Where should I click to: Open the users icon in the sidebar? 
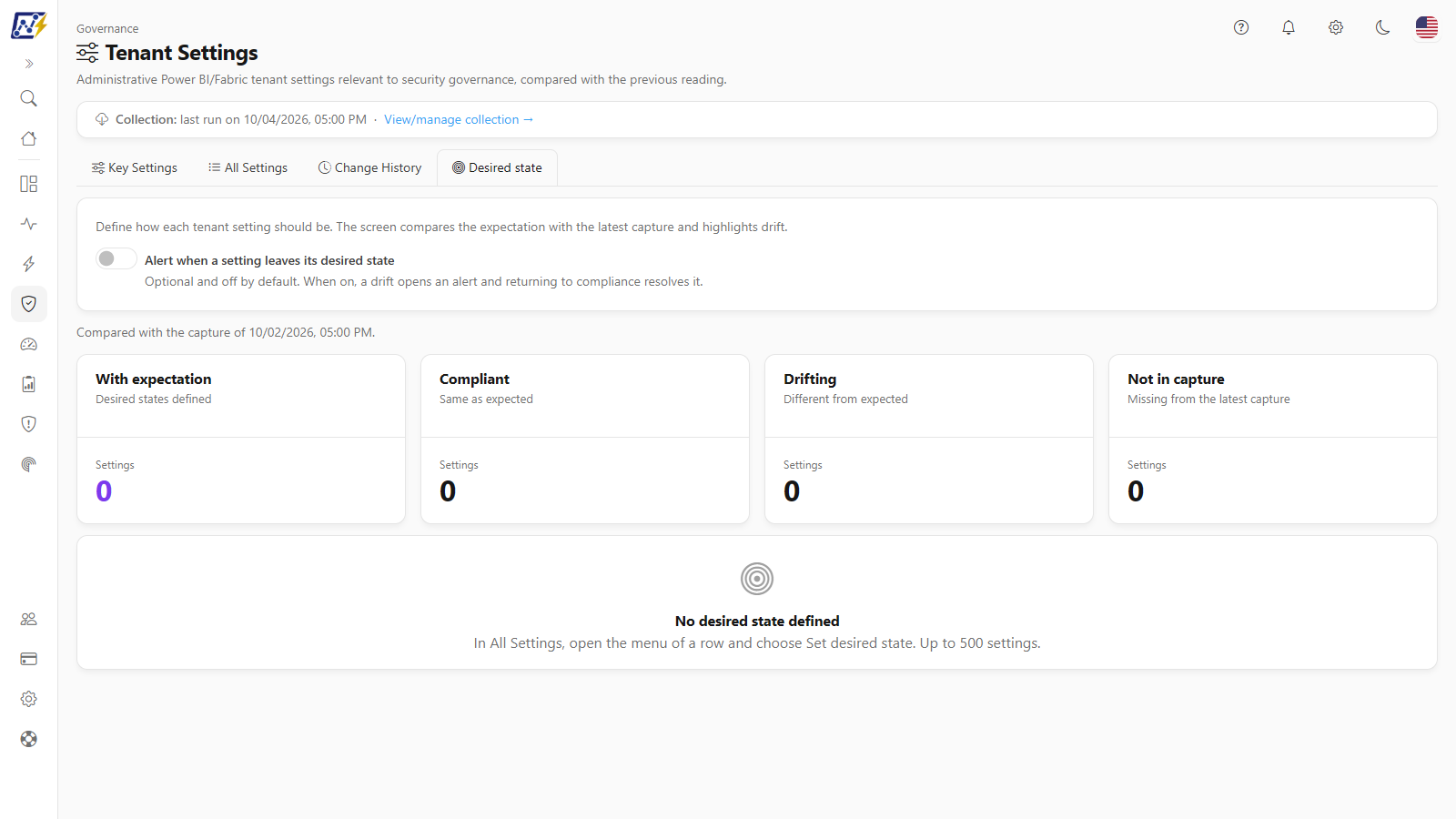pyautogui.click(x=29, y=619)
